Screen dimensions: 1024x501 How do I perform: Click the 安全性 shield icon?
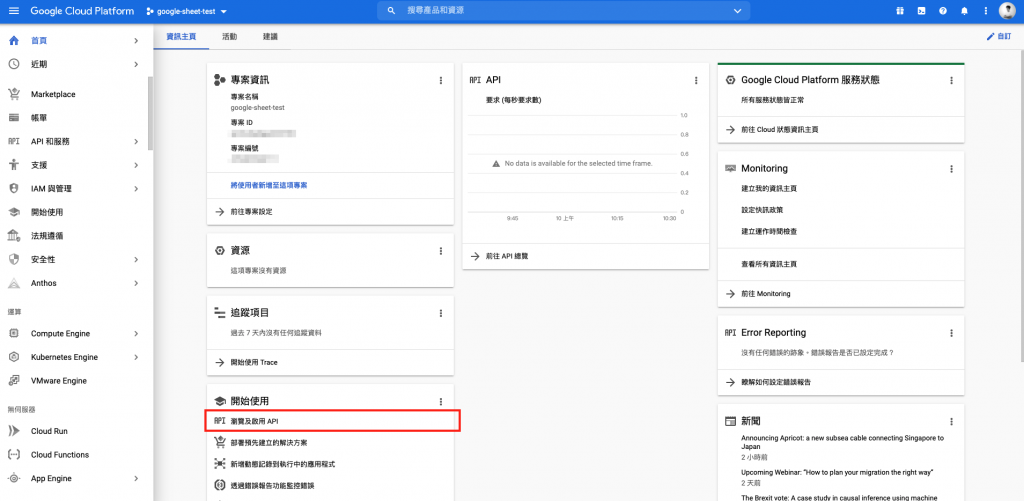[14, 259]
